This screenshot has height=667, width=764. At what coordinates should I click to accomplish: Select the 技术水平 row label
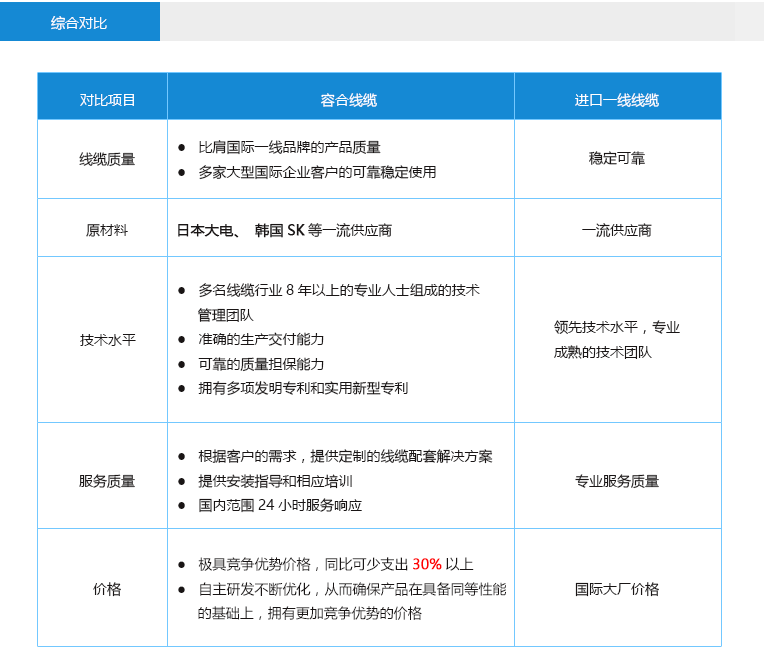tap(107, 339)
